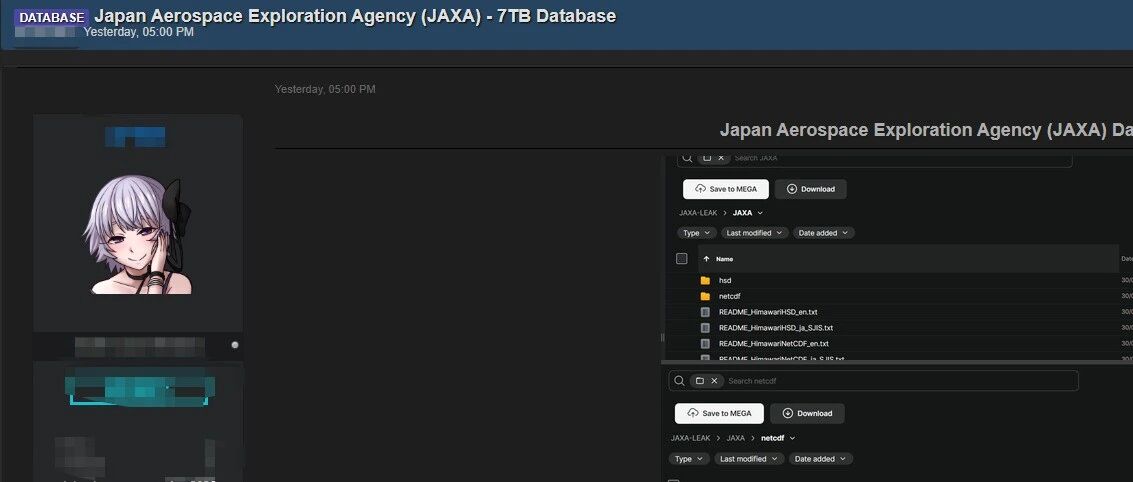Screen dimensions: 1133x482
Task: Click the folder chip icon in the netcdf search bar
Action: [x=699, y=381]
